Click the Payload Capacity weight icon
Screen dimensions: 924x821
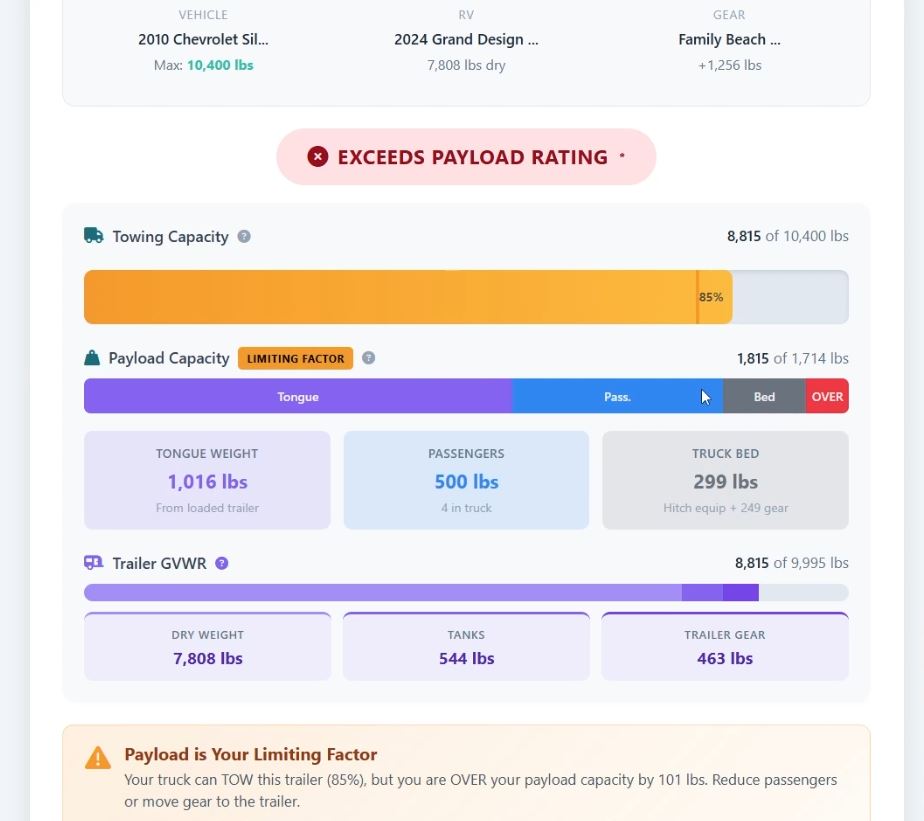pyautogui.click(x=92, y=358)
